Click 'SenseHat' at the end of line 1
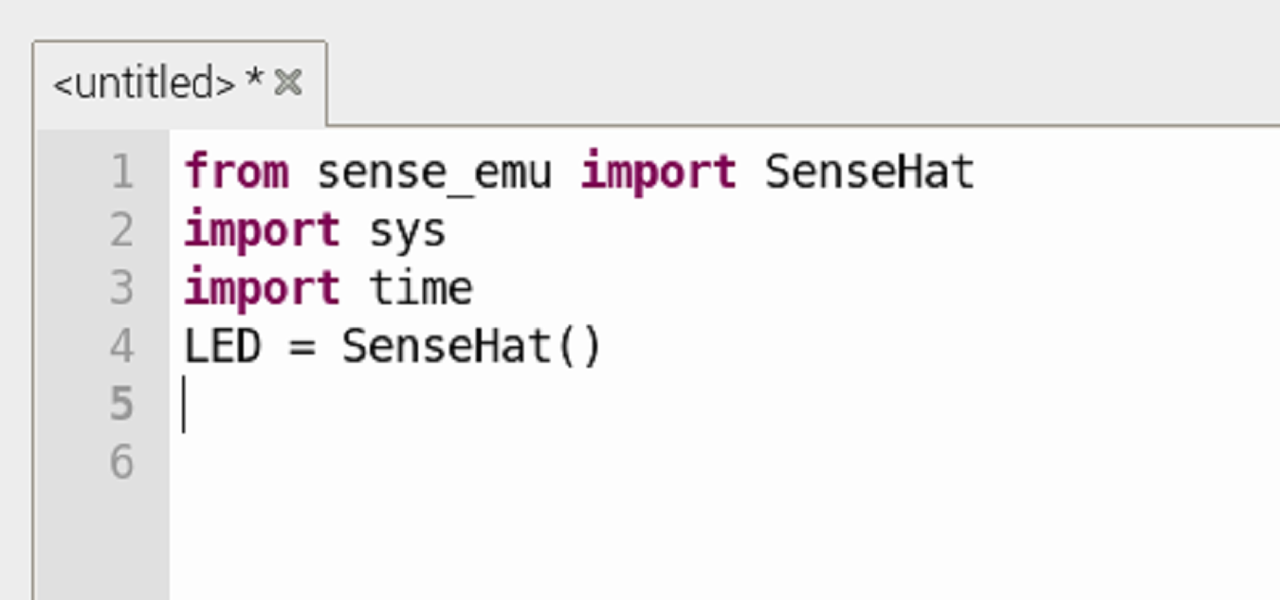Screen dimensions: 1280x600 (x=869, y=172)
